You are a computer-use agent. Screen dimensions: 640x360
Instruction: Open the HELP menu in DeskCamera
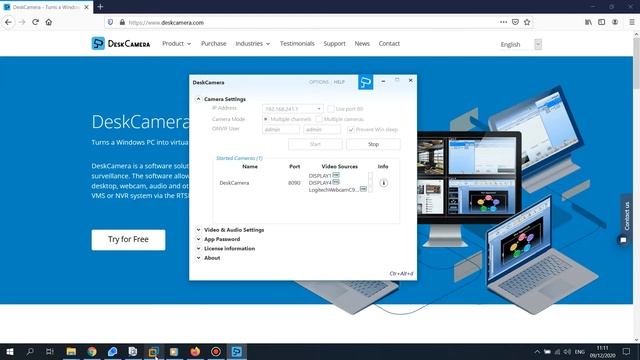click(x=339, y=82)
